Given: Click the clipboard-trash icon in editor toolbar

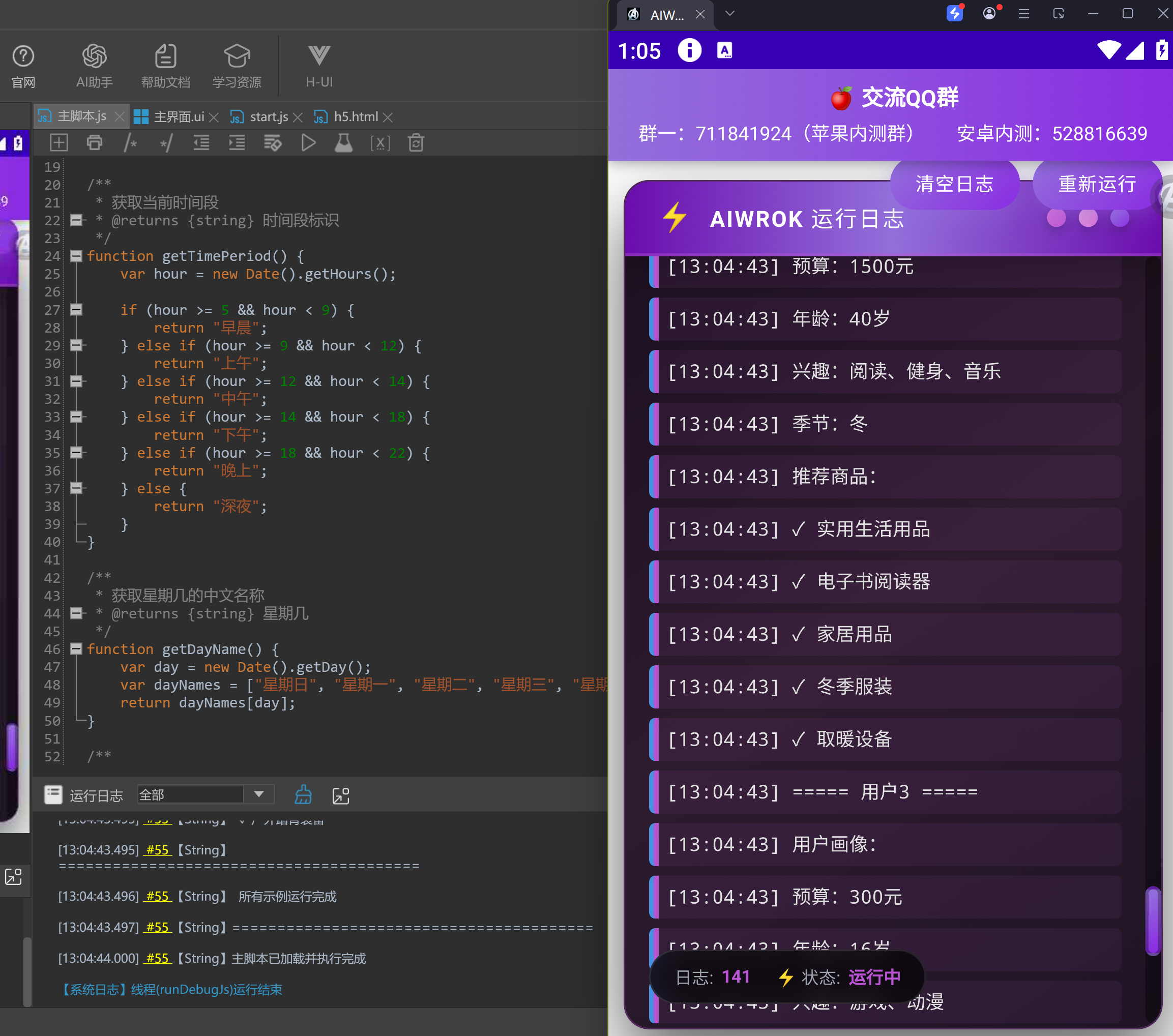Looking at the screenshot, I should pos(416,142).
